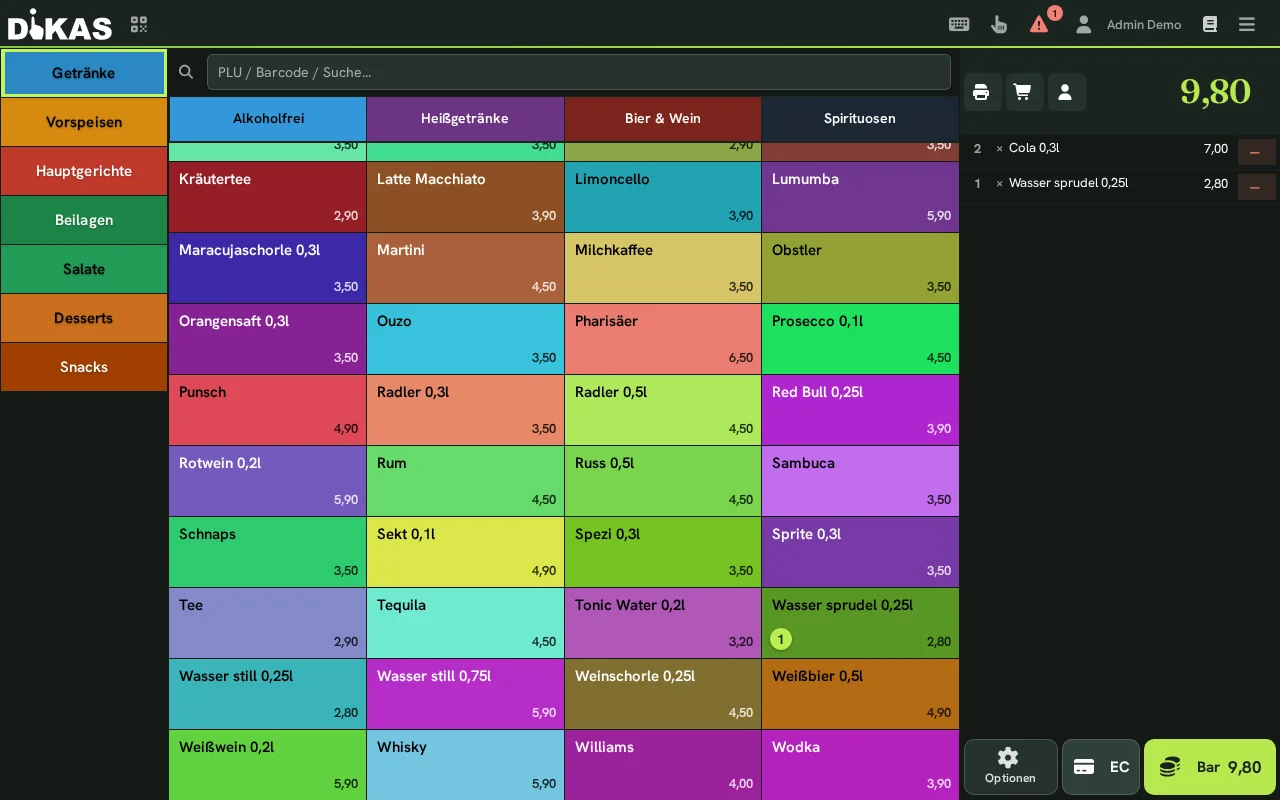
Task: Click the shopping cart icon
Action: point(1023,92)
